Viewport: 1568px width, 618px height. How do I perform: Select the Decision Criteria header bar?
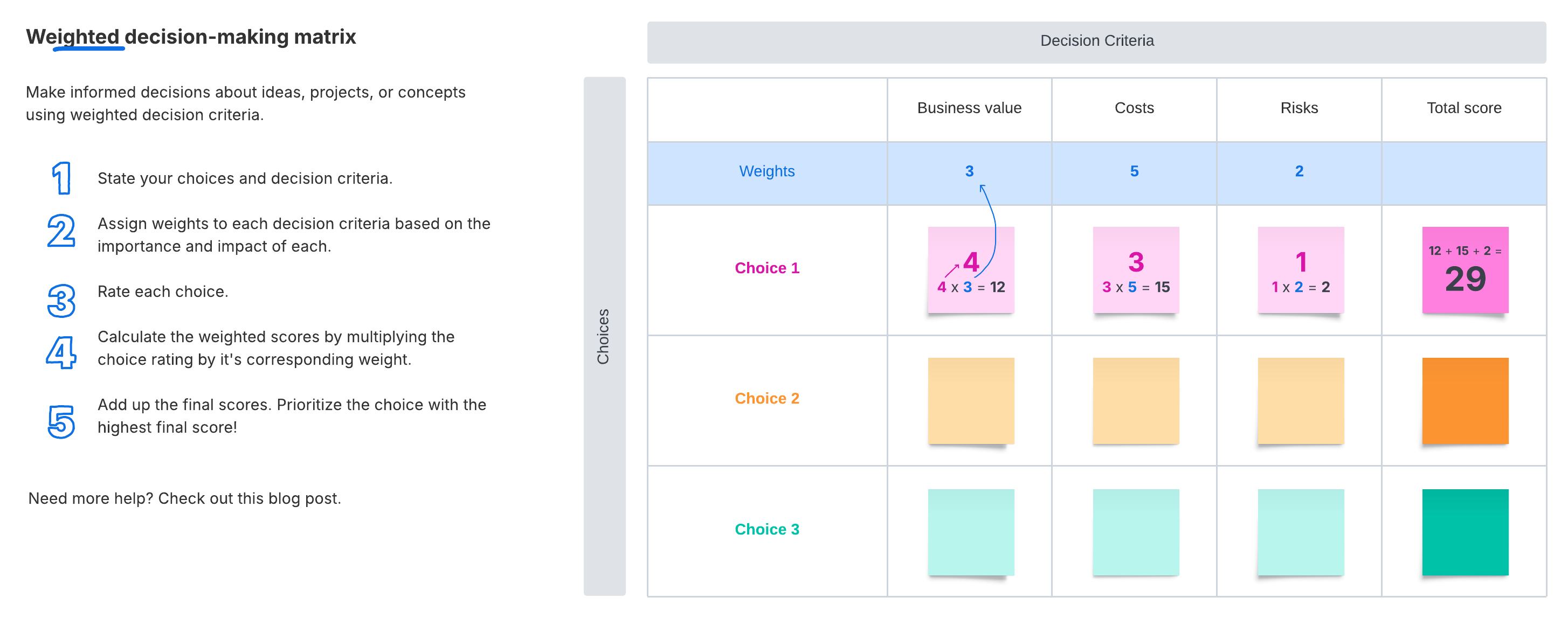[1096, 41]
